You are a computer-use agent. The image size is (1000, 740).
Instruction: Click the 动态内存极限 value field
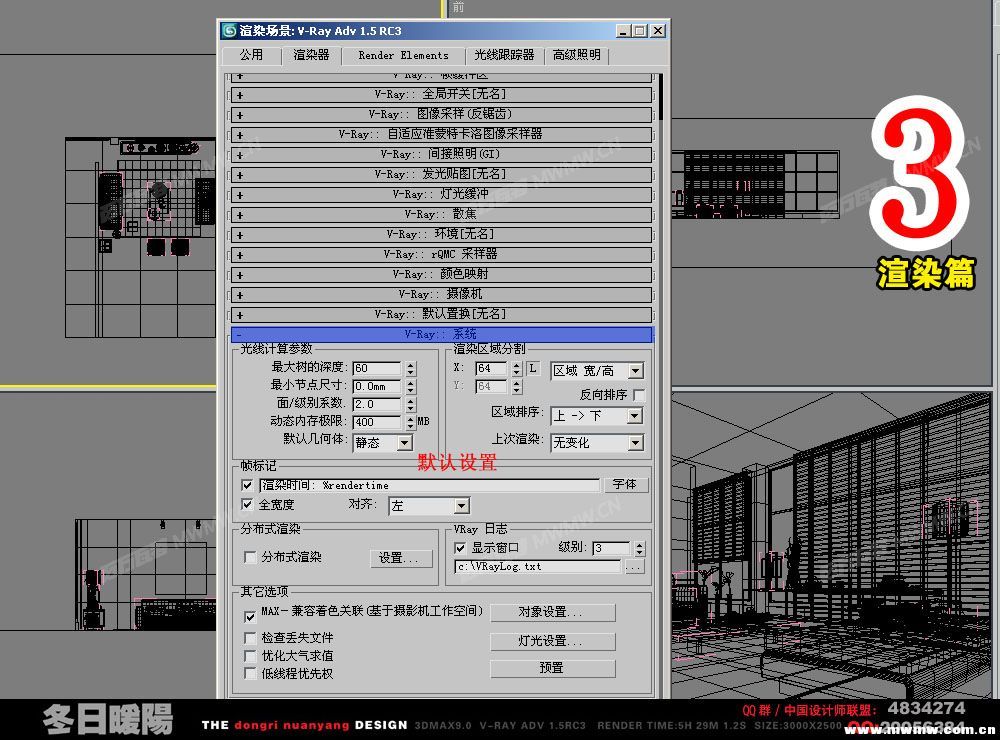pos(377,422)
